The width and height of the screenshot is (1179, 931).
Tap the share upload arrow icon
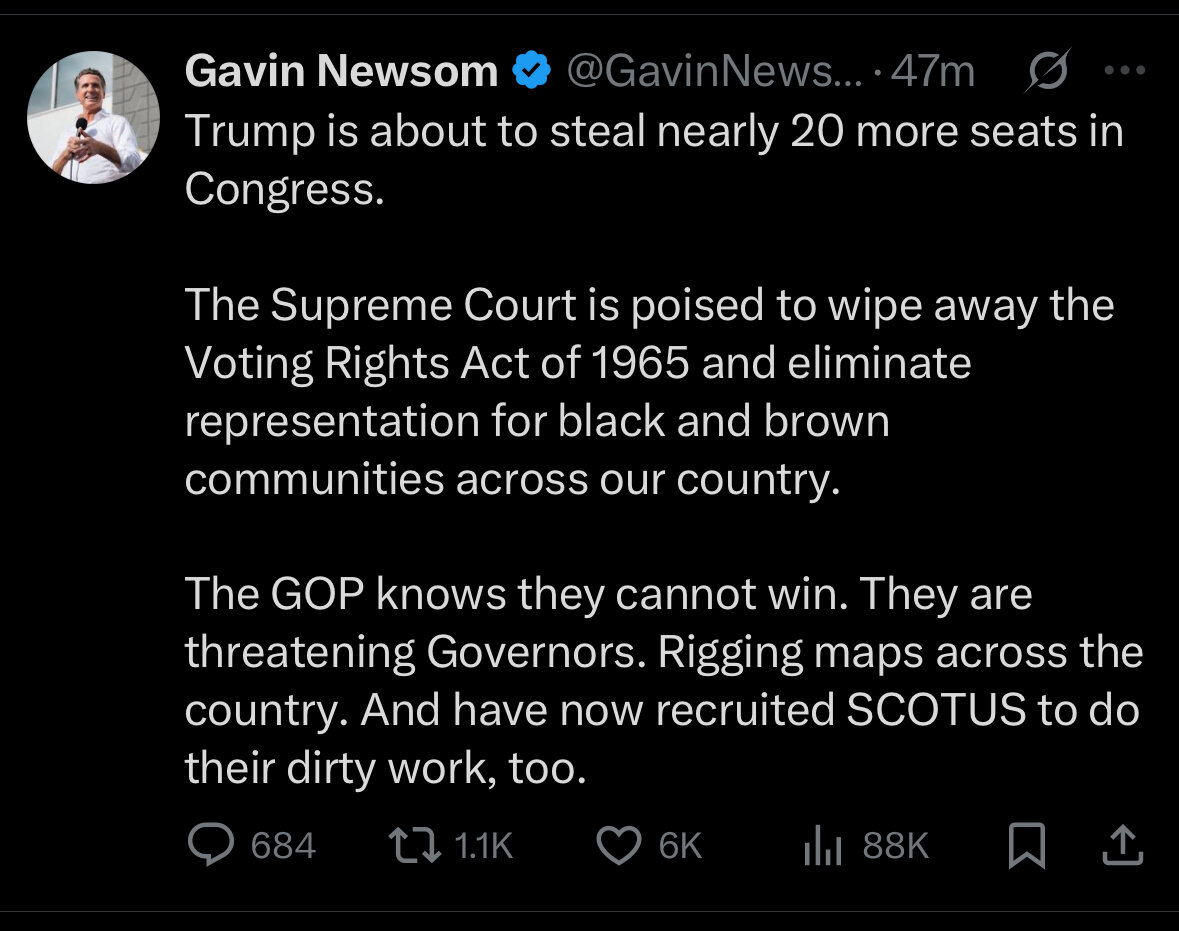1121,846
